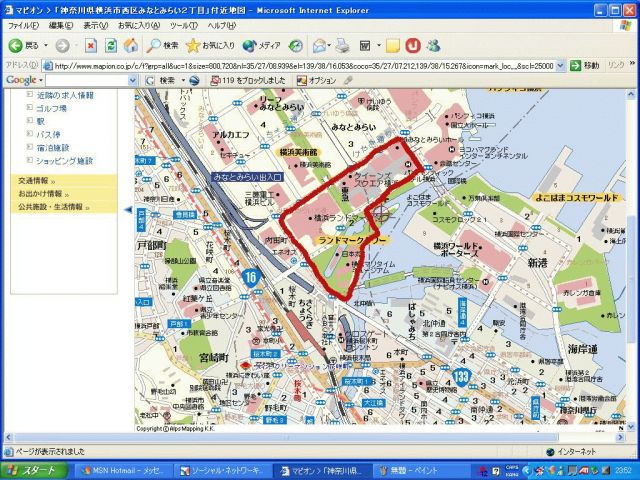
Task: Click the grey forward arrow button
Action: pyautogui.click(x=62, y=46)
